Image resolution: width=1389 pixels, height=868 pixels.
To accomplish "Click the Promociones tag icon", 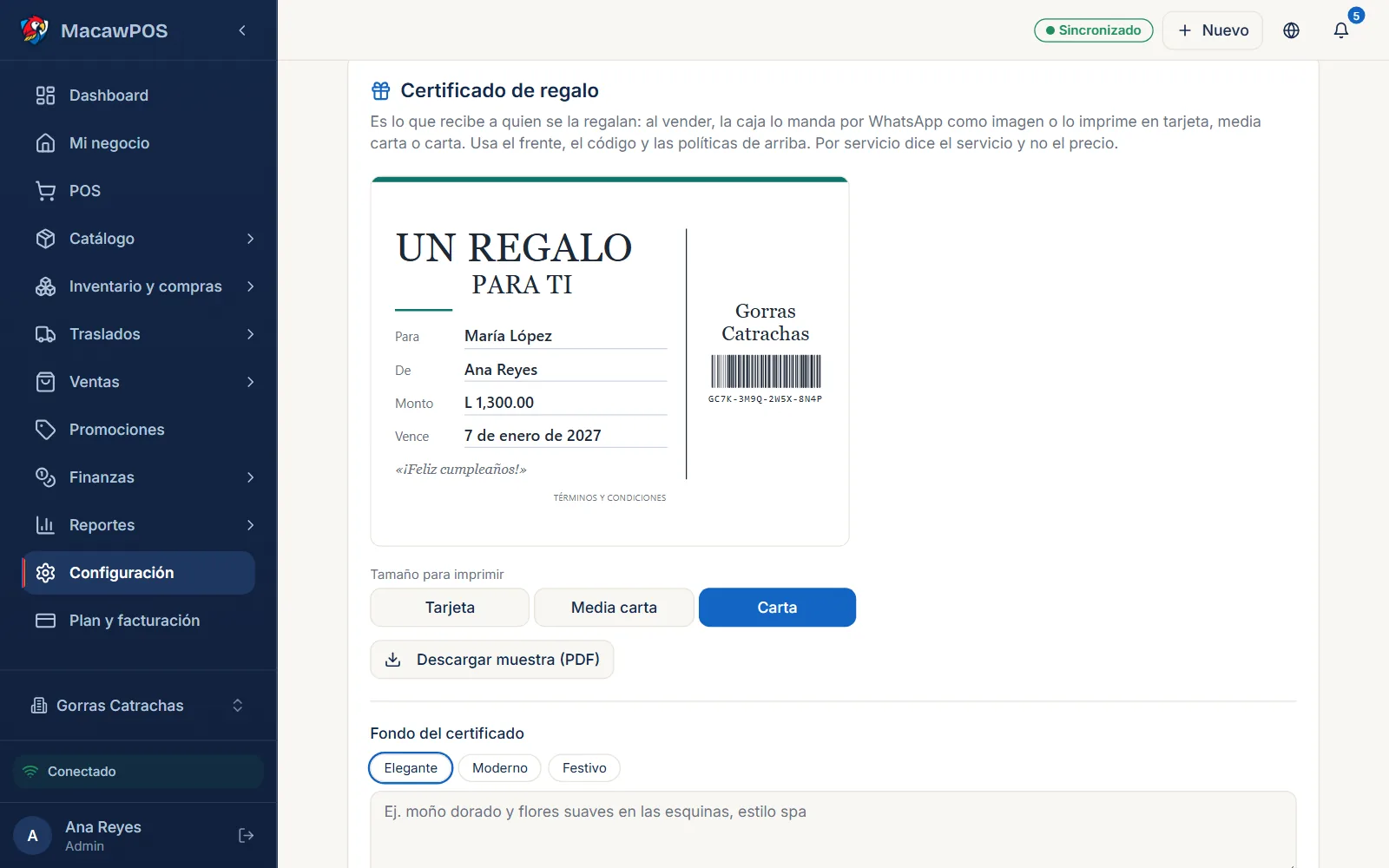I will tap(45, 430).
